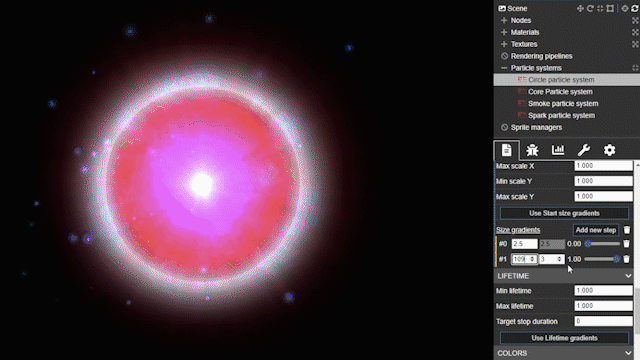640x360 pixels.
Task: Open the Settings tab with gear icon
Action: tap(609, 150)
